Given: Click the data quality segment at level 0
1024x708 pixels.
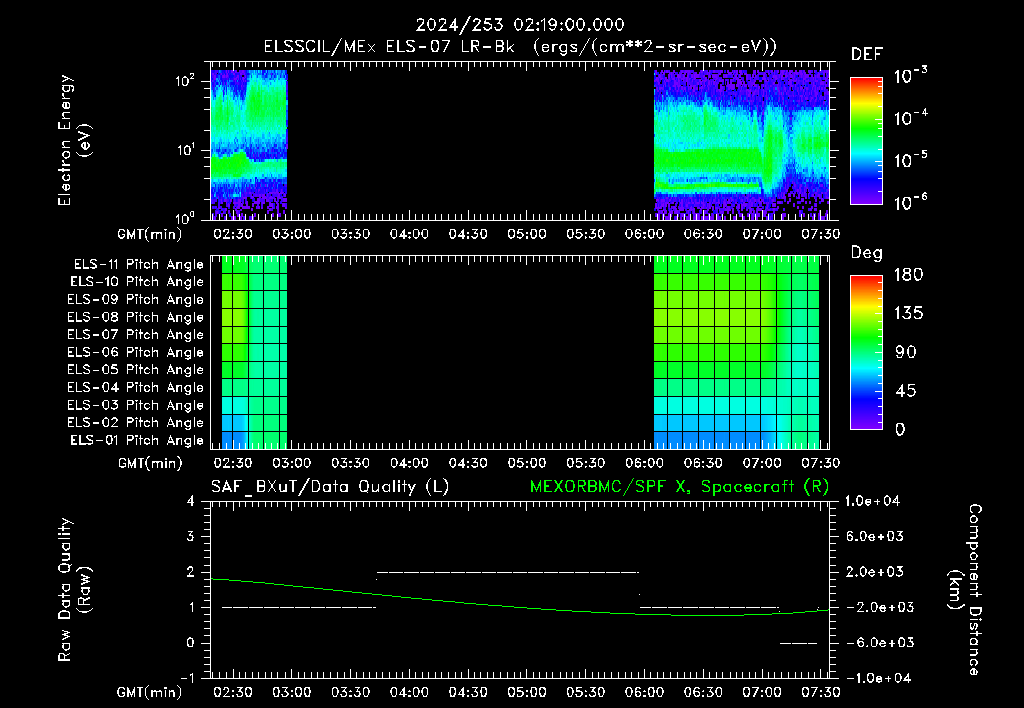Looking at the screenshot, I should click(798, 643).
